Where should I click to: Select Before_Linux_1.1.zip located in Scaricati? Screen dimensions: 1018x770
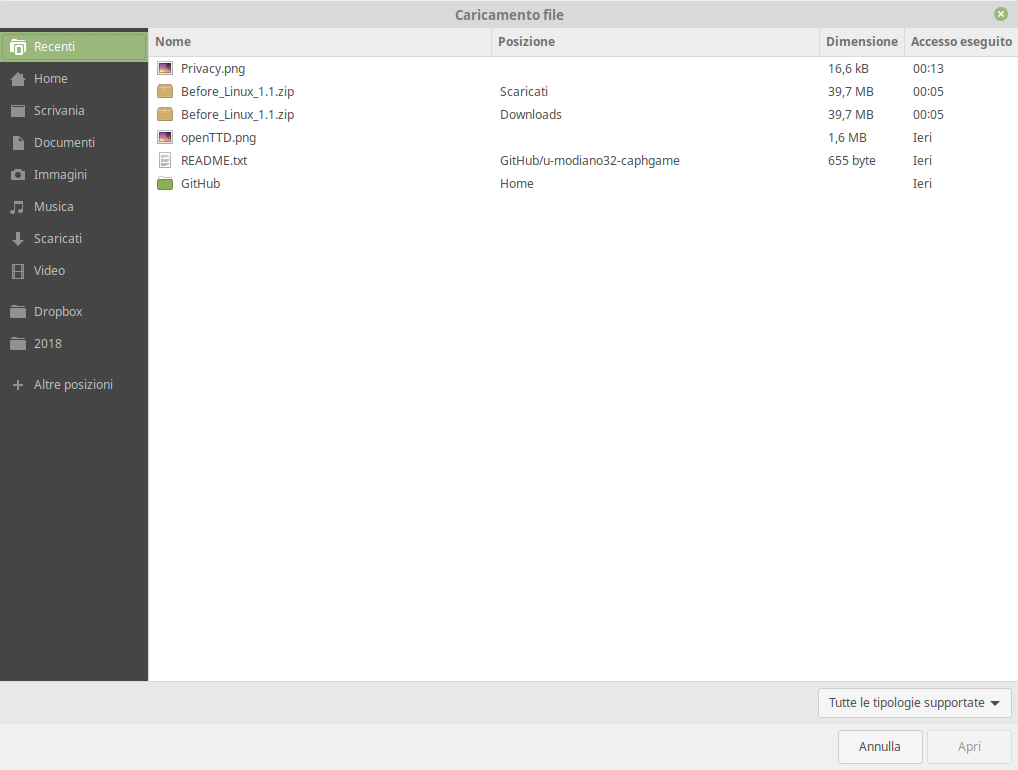click(238, 92)
